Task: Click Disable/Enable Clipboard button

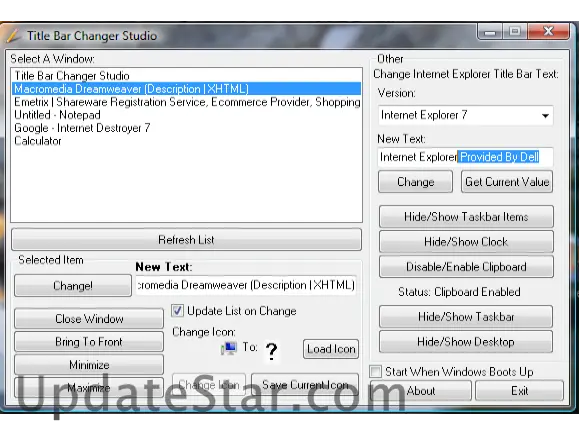Action: pos(466,267)
